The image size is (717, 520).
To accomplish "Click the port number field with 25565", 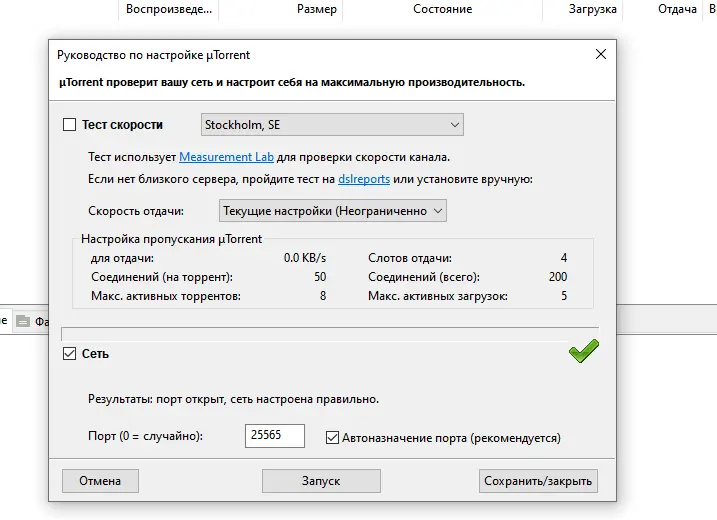I will pyautogui.click(x=274, y=436).
